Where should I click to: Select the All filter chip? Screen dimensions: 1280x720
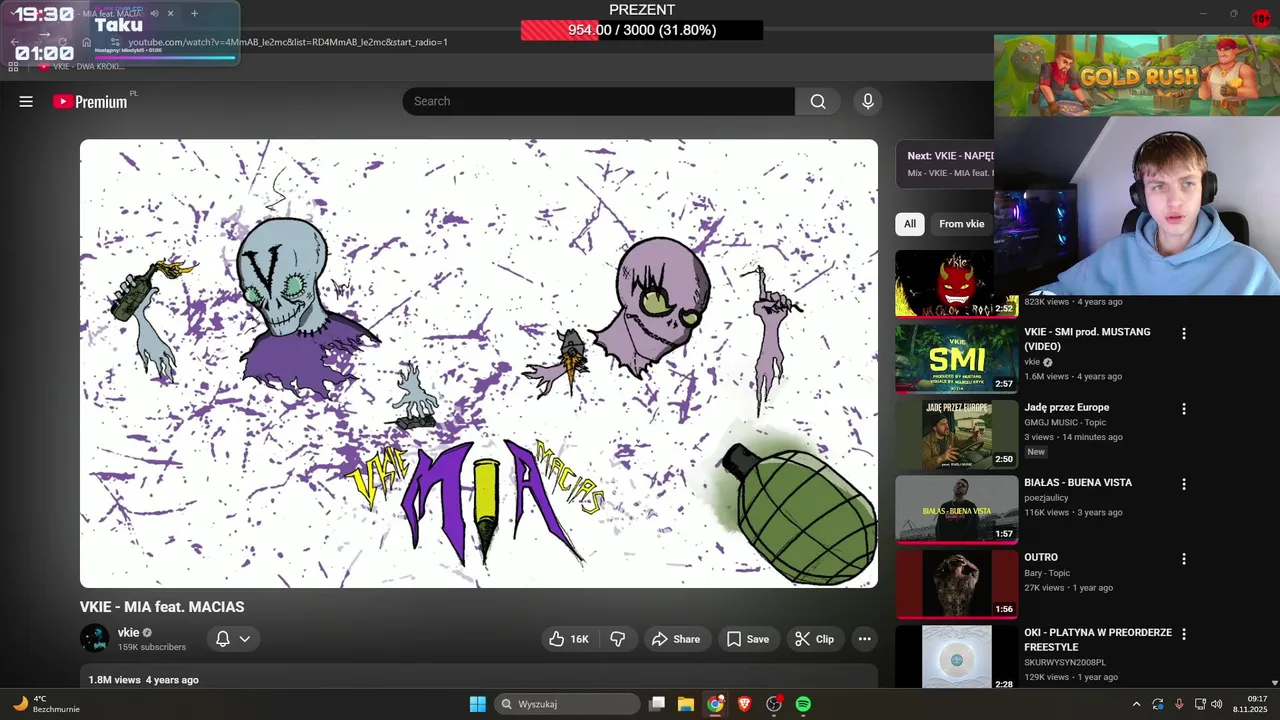[910, 224]
